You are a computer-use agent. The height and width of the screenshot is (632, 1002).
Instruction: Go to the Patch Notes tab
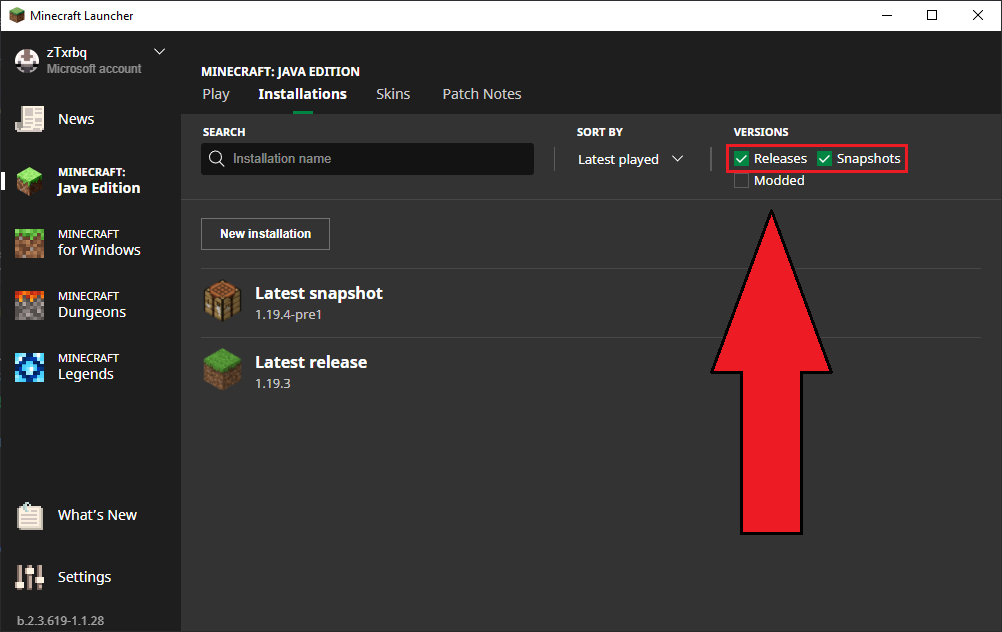tap(482, 94)
